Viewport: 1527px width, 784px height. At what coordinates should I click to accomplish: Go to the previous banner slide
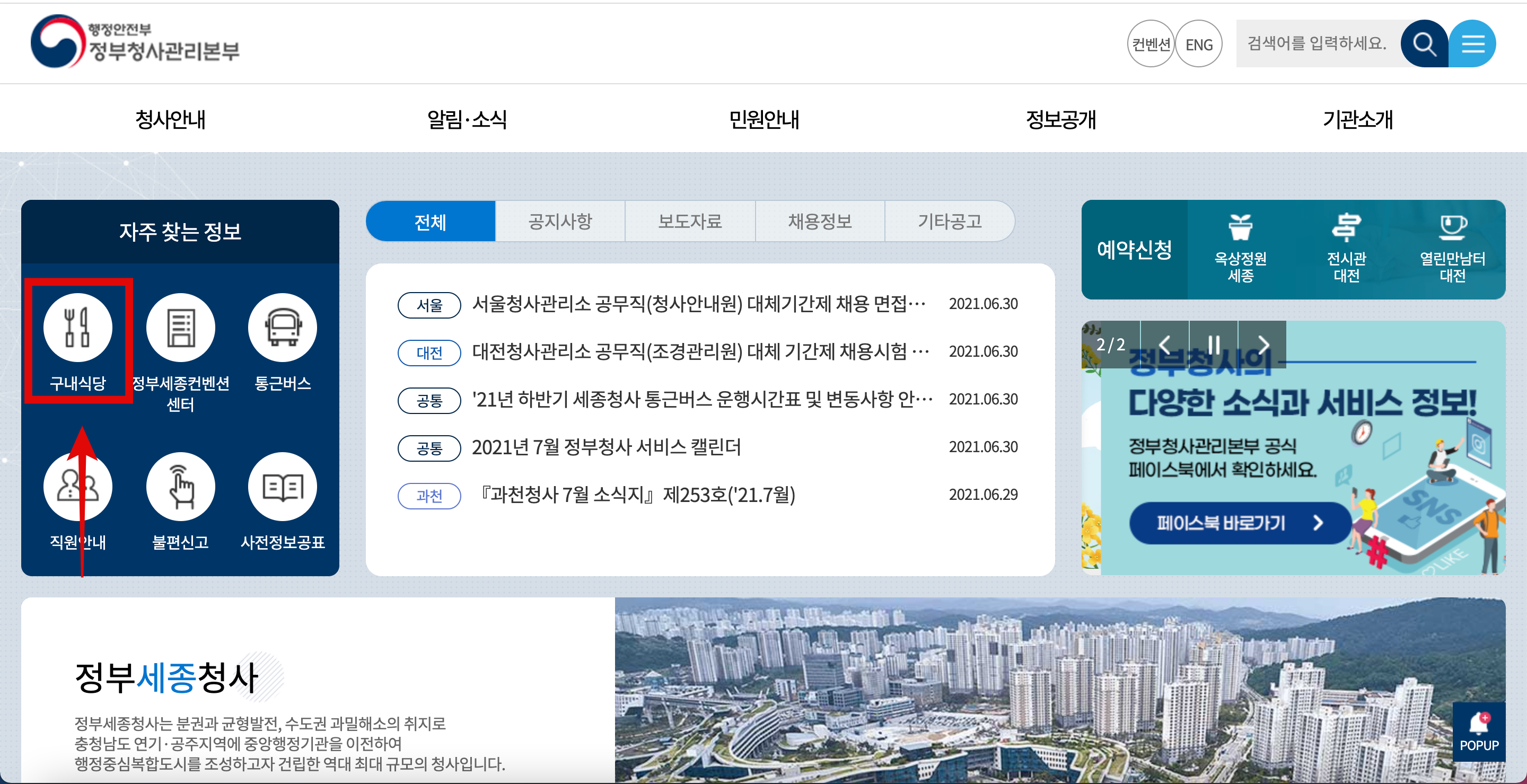[1165, 345]
